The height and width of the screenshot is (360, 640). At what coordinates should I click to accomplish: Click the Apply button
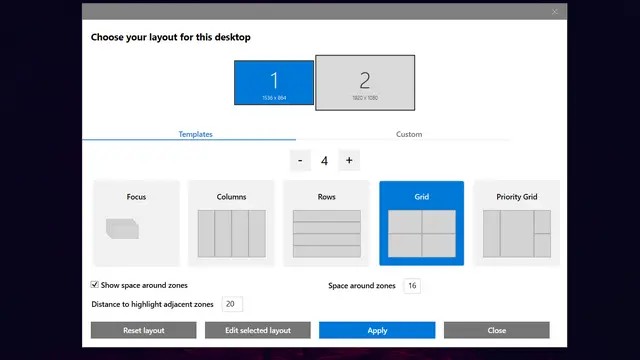377,330
